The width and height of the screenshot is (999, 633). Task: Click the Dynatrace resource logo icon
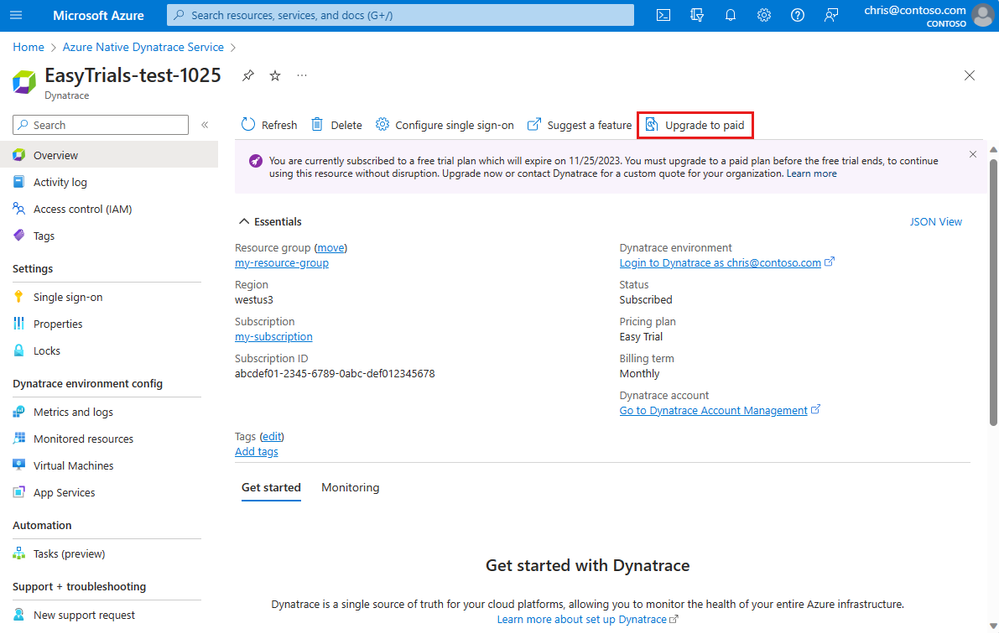[x=24, y=83]
